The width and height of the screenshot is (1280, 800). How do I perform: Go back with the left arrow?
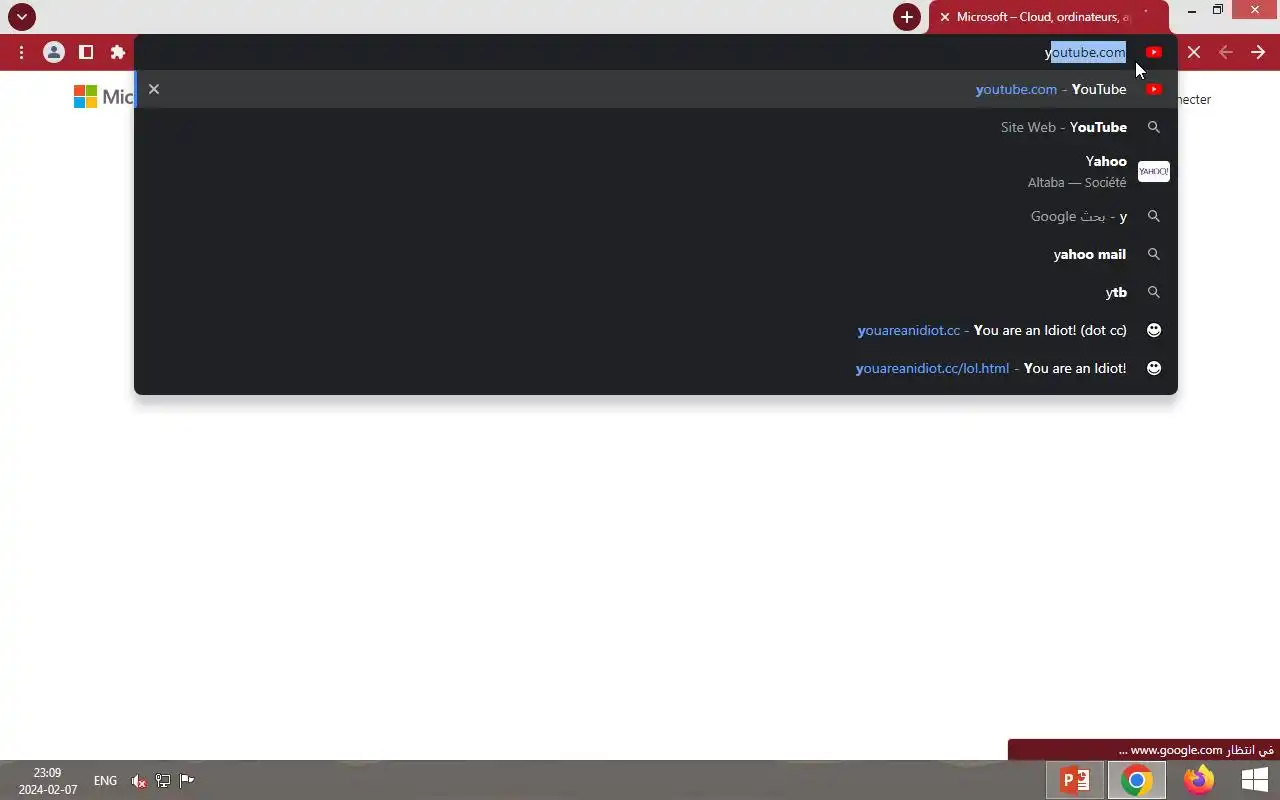click(x=1226, y=52)
